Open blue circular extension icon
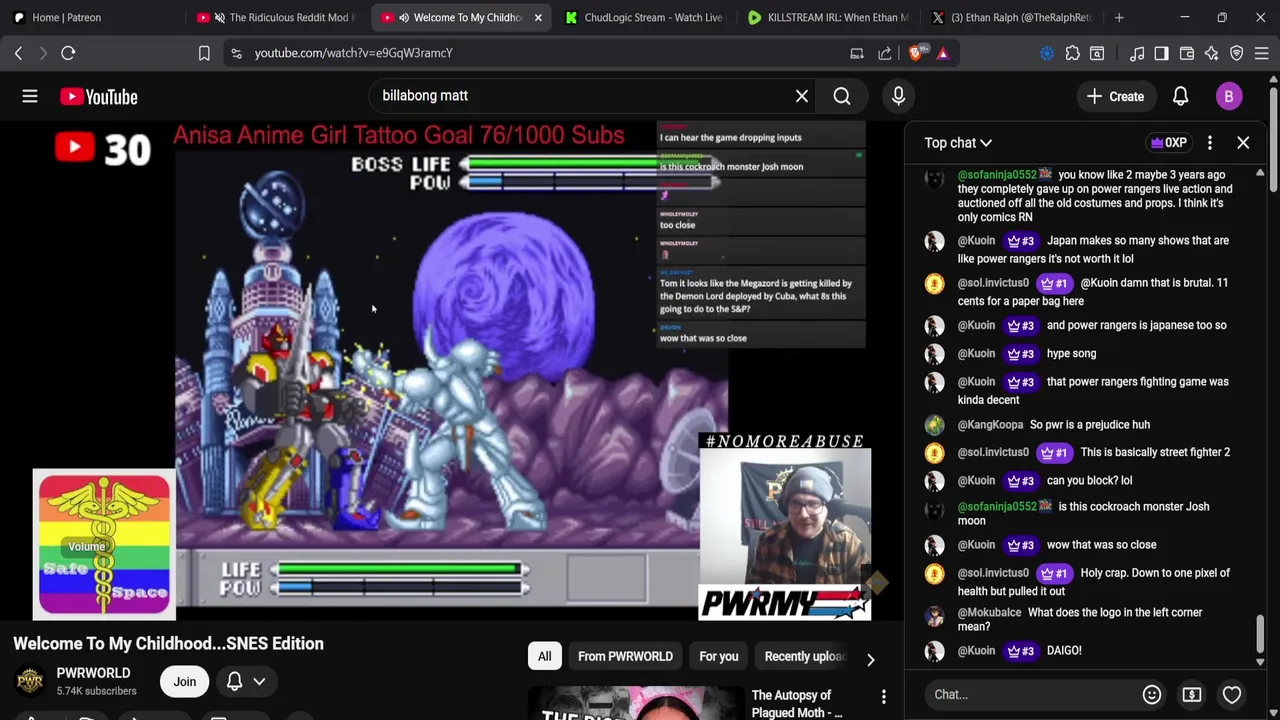1280x720 pixels. (1047, 53)
